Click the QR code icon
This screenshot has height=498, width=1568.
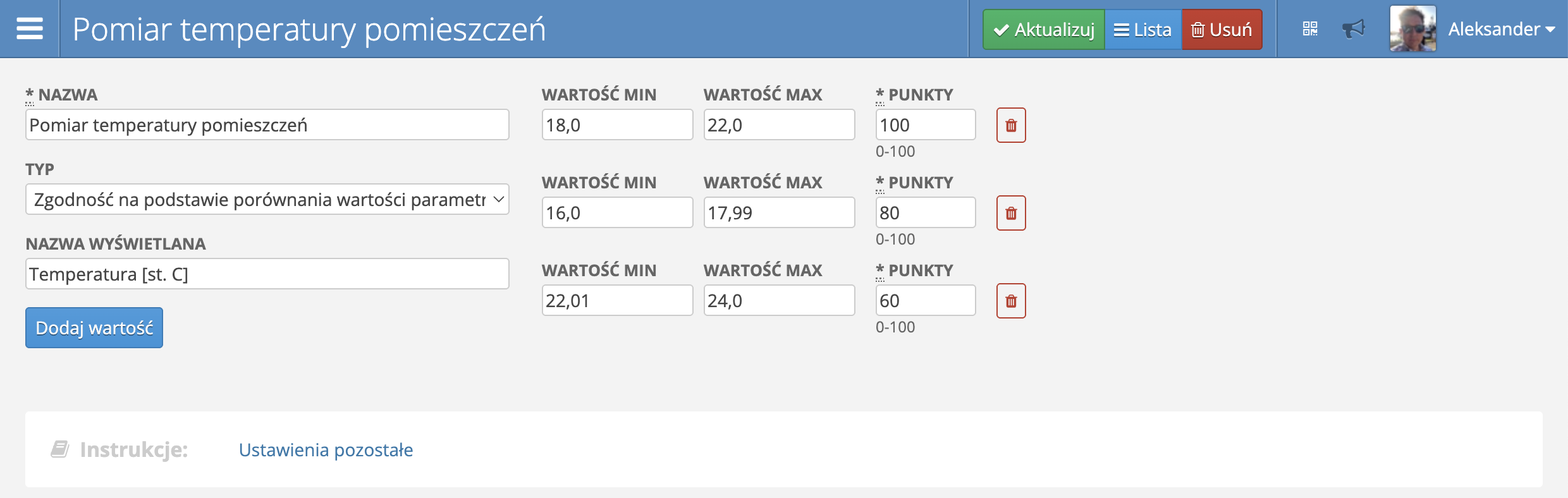tap(1310, 29)
